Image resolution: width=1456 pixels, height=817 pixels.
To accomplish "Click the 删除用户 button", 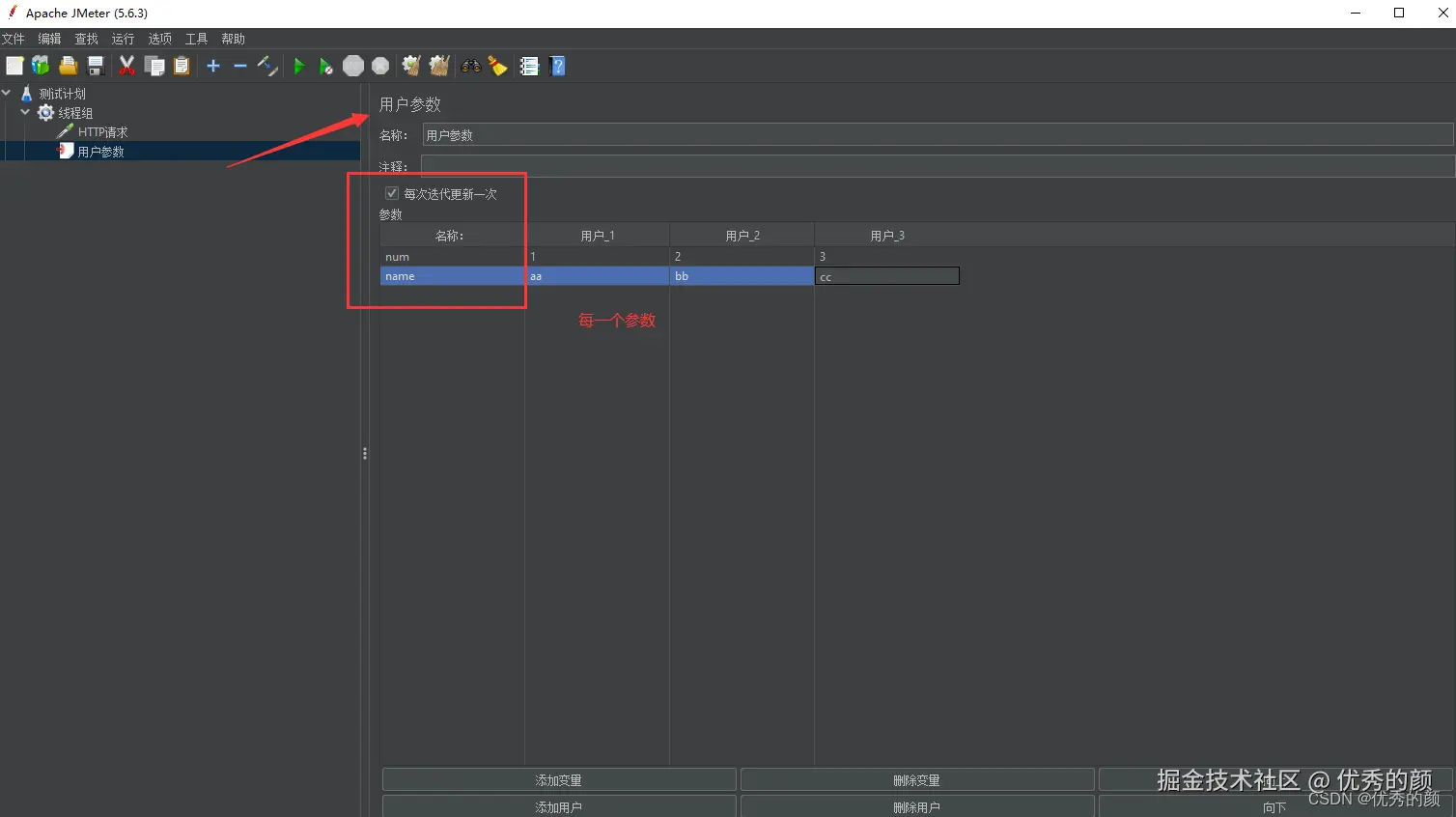I will click(x=917, y=806).
